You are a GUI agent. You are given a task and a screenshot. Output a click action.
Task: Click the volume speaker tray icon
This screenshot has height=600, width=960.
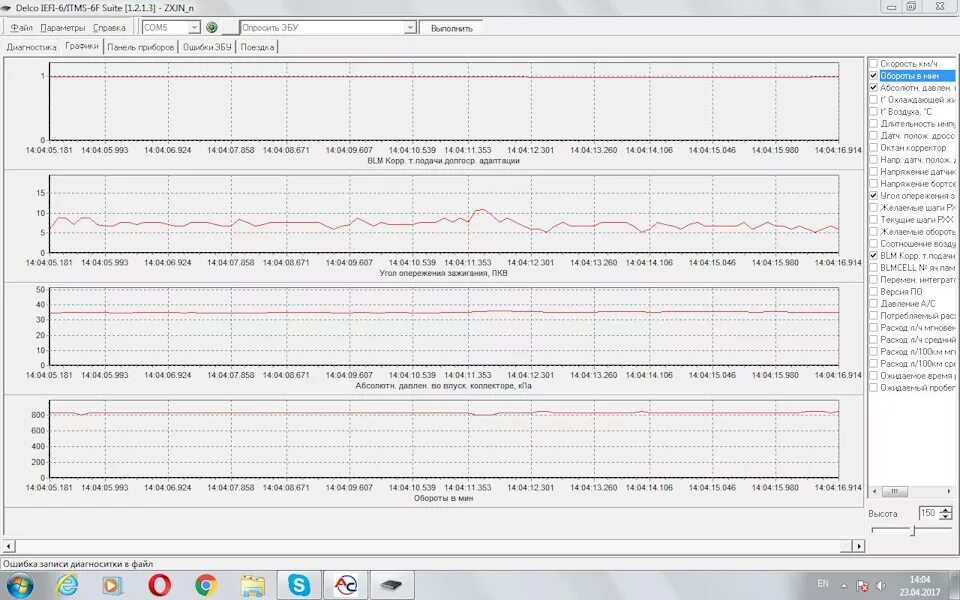(881, 585)
